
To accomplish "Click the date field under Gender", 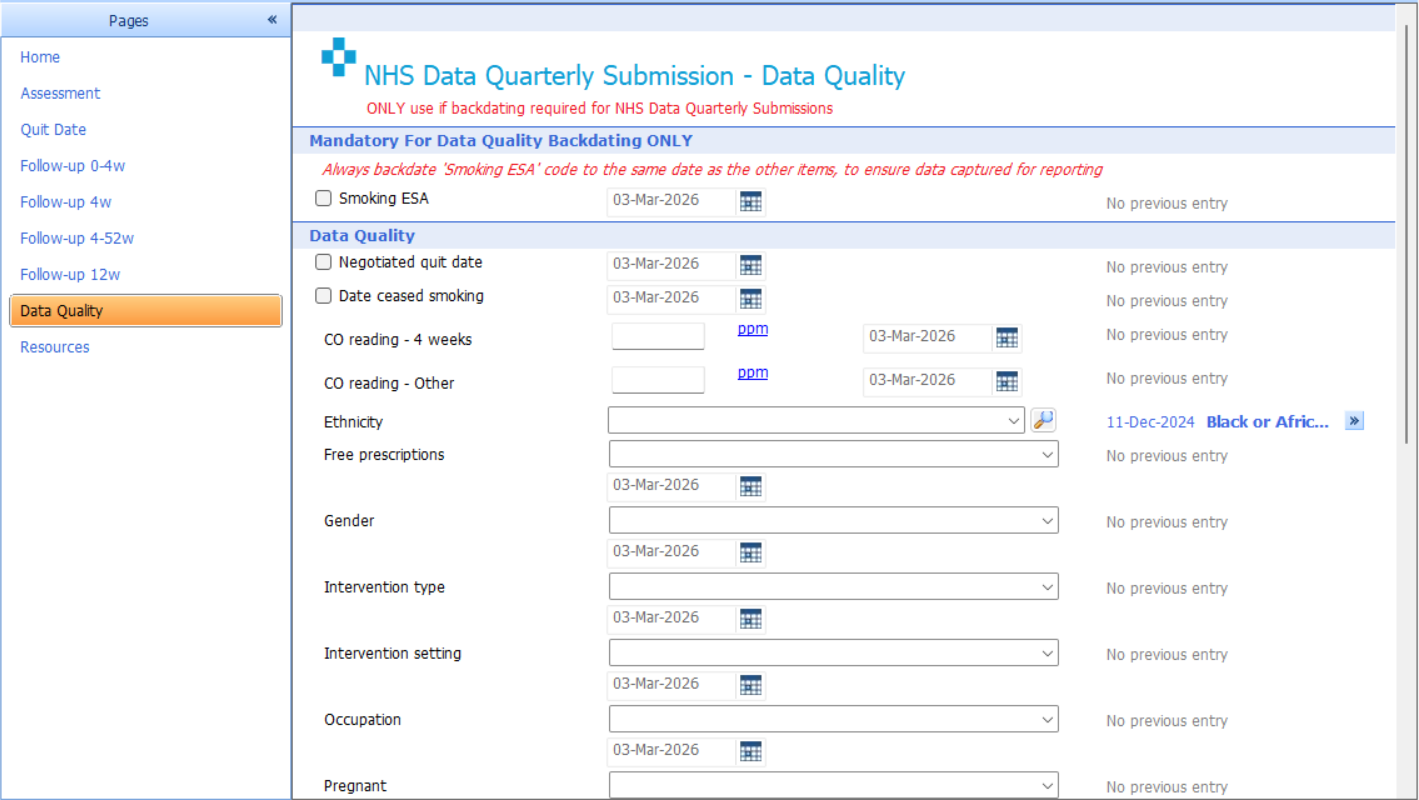I will 672,551.
